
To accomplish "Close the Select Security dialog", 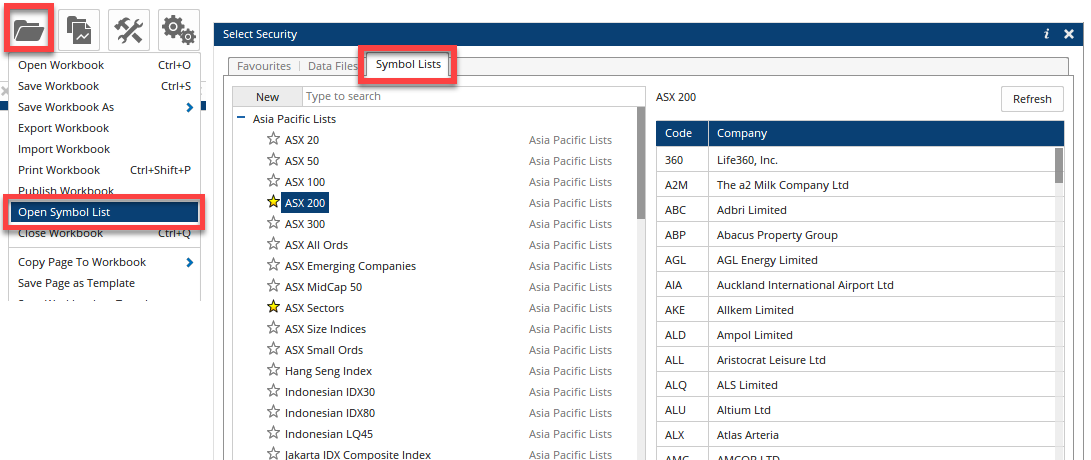I will pyautogui.click(x=1069, y=34).
